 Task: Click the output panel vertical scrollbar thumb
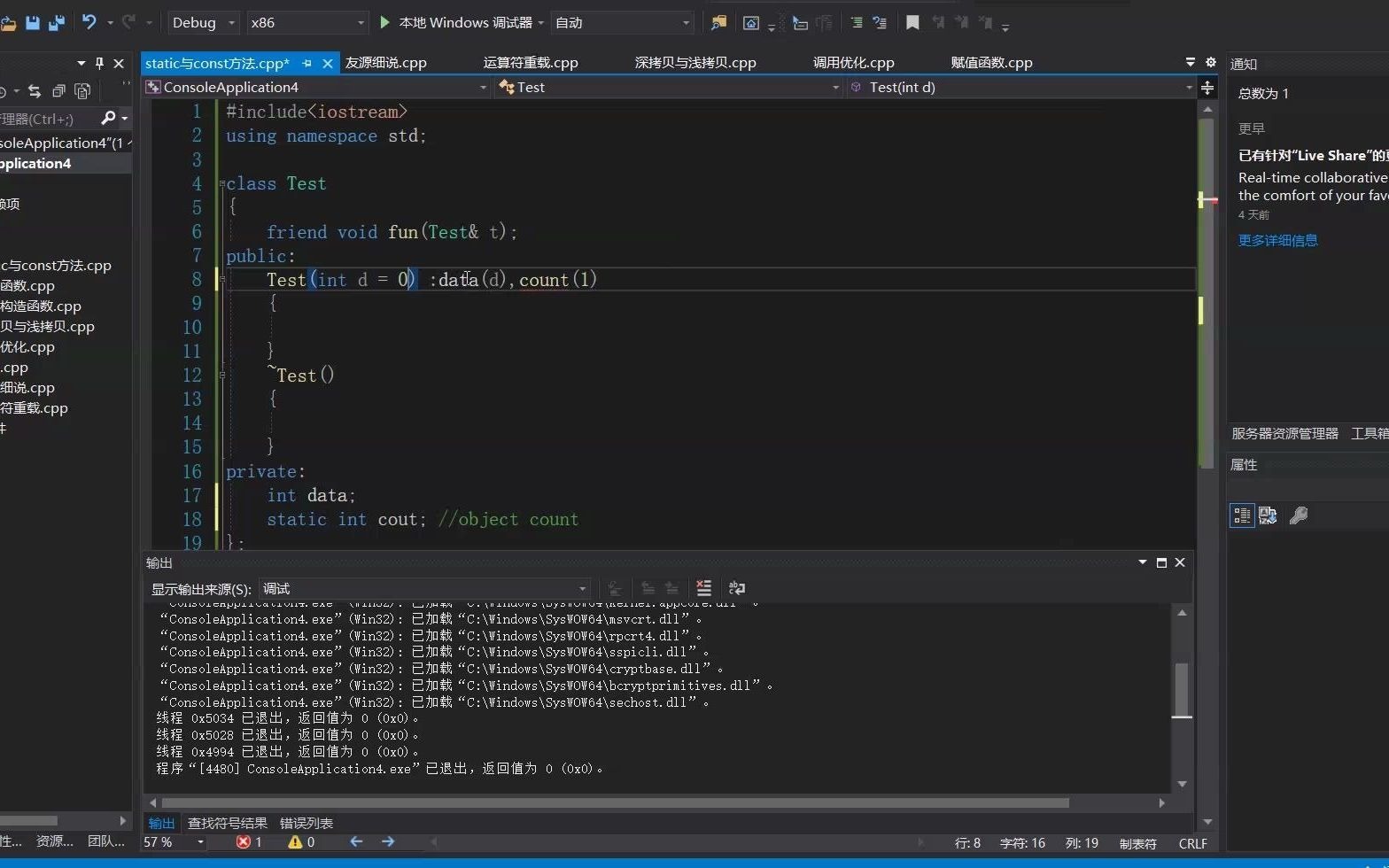click(x=1182, y=689)
